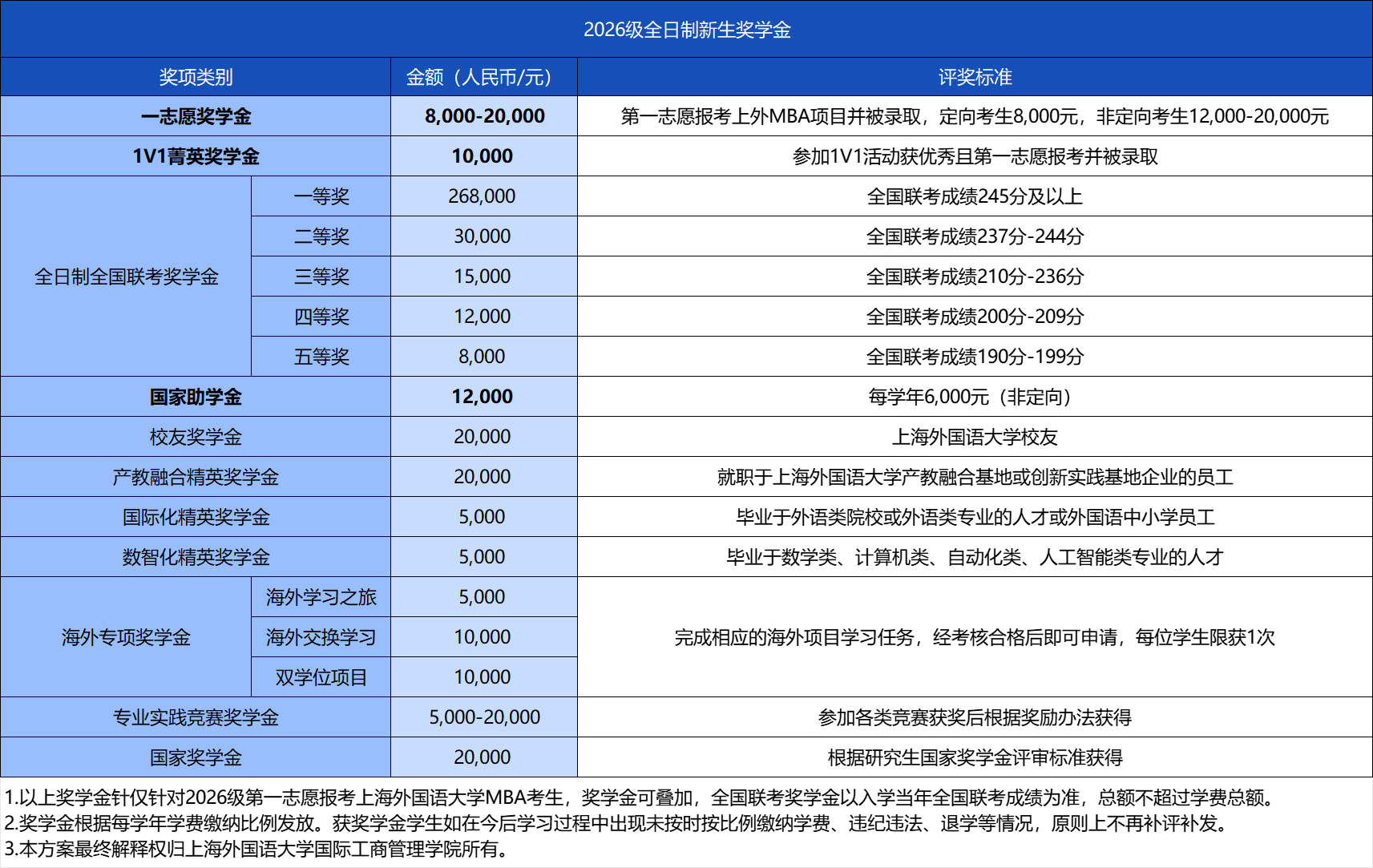
Task: Click the '数智化精英奖学金' cell
Action: point(196,557)
